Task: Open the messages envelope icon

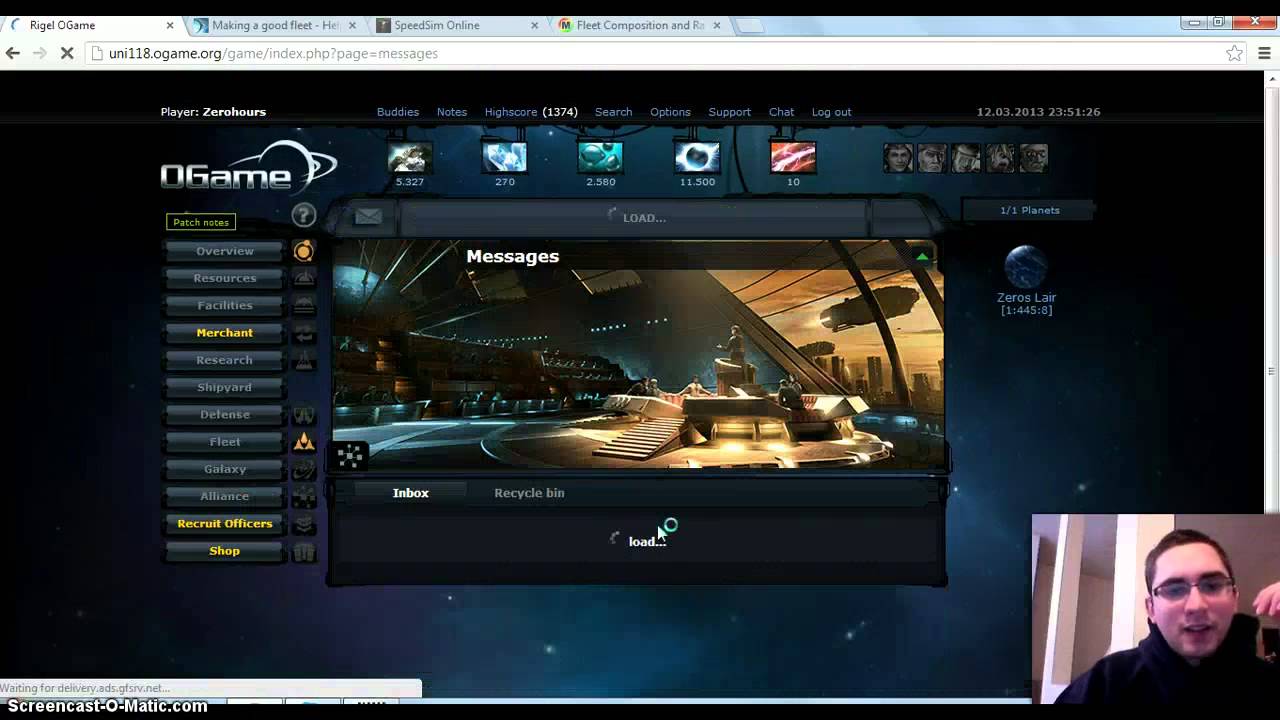Action: pyautogui.click(x=368, y=217)
